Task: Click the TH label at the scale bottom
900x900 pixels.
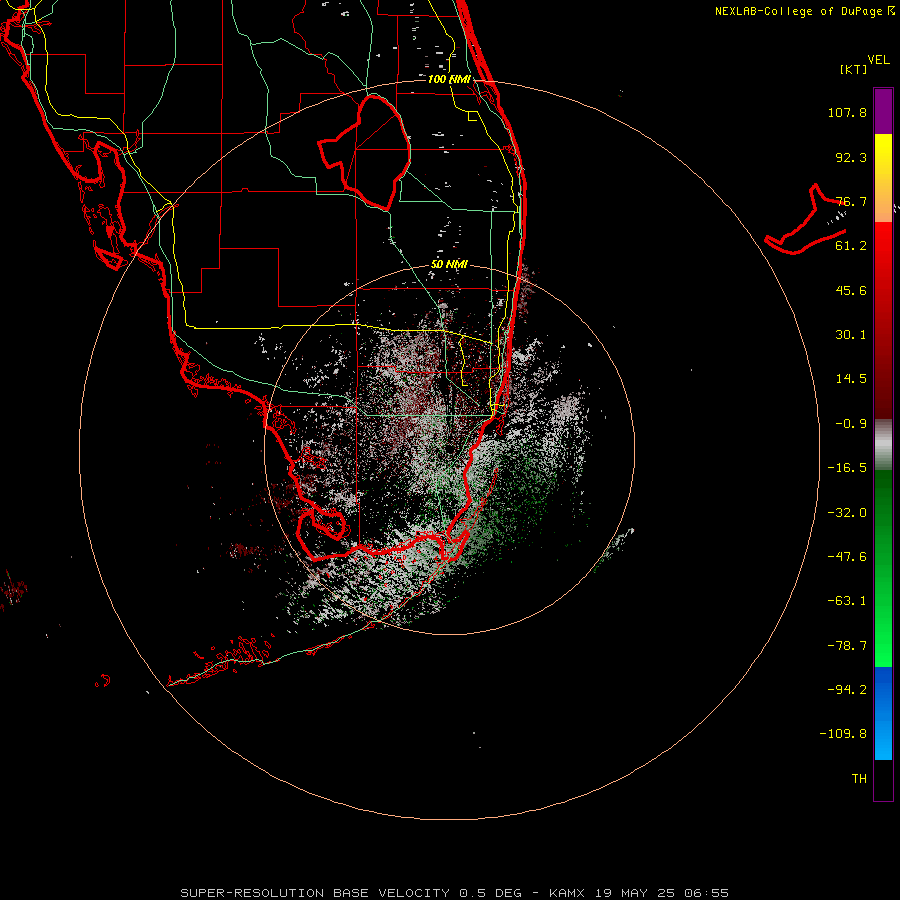Action: [x=859, y=778]
